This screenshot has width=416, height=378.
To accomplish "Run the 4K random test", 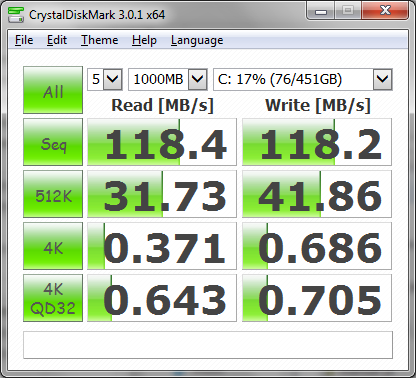I will [53, 246].
